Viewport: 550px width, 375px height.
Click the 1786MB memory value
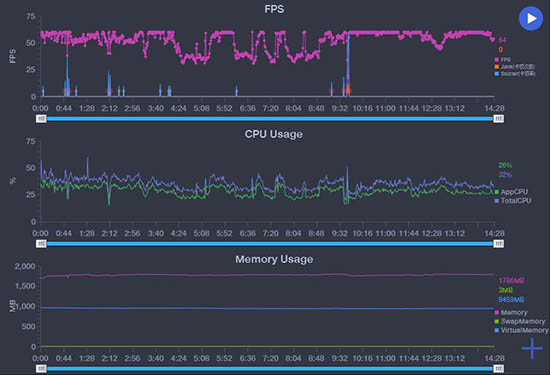pyautogui.click(x=511, y=281)
